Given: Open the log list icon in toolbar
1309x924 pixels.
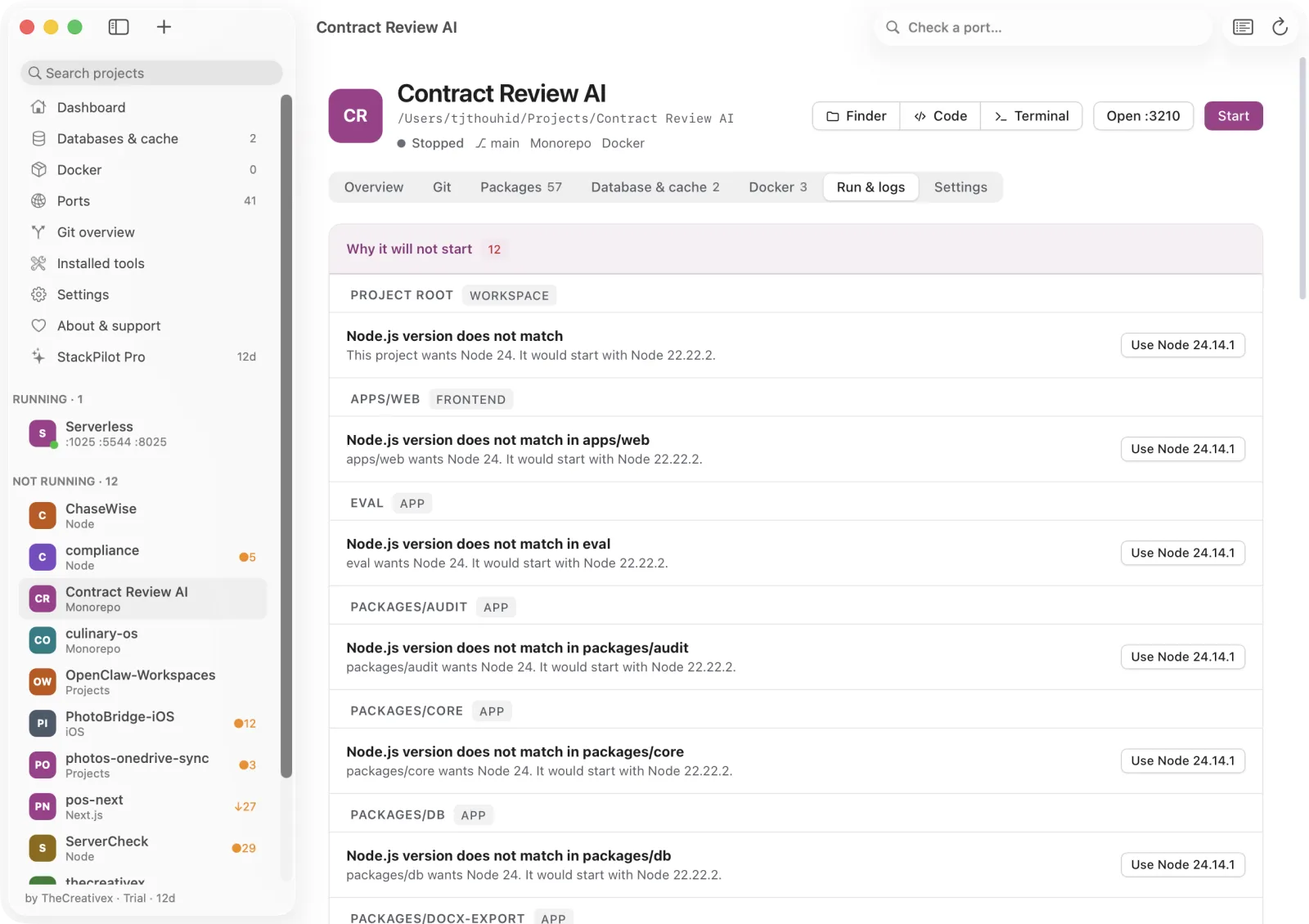Looking at the screenshot, I should pyautogui.click(x=1243, y=27).
